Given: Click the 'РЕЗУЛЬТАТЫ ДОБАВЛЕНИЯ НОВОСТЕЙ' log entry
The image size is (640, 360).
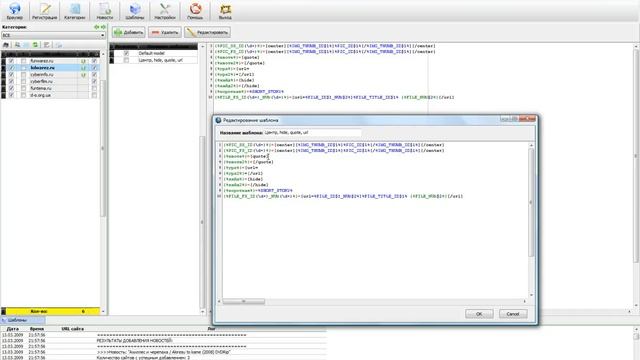Looking at the screenshot, I should coord(135,340).
